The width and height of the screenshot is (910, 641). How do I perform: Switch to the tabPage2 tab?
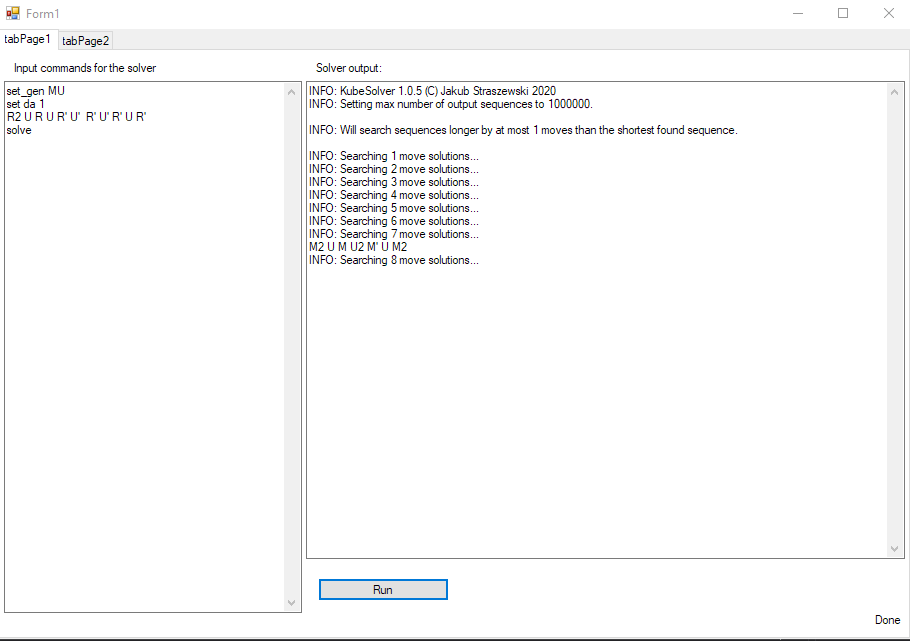click(85, 41)
